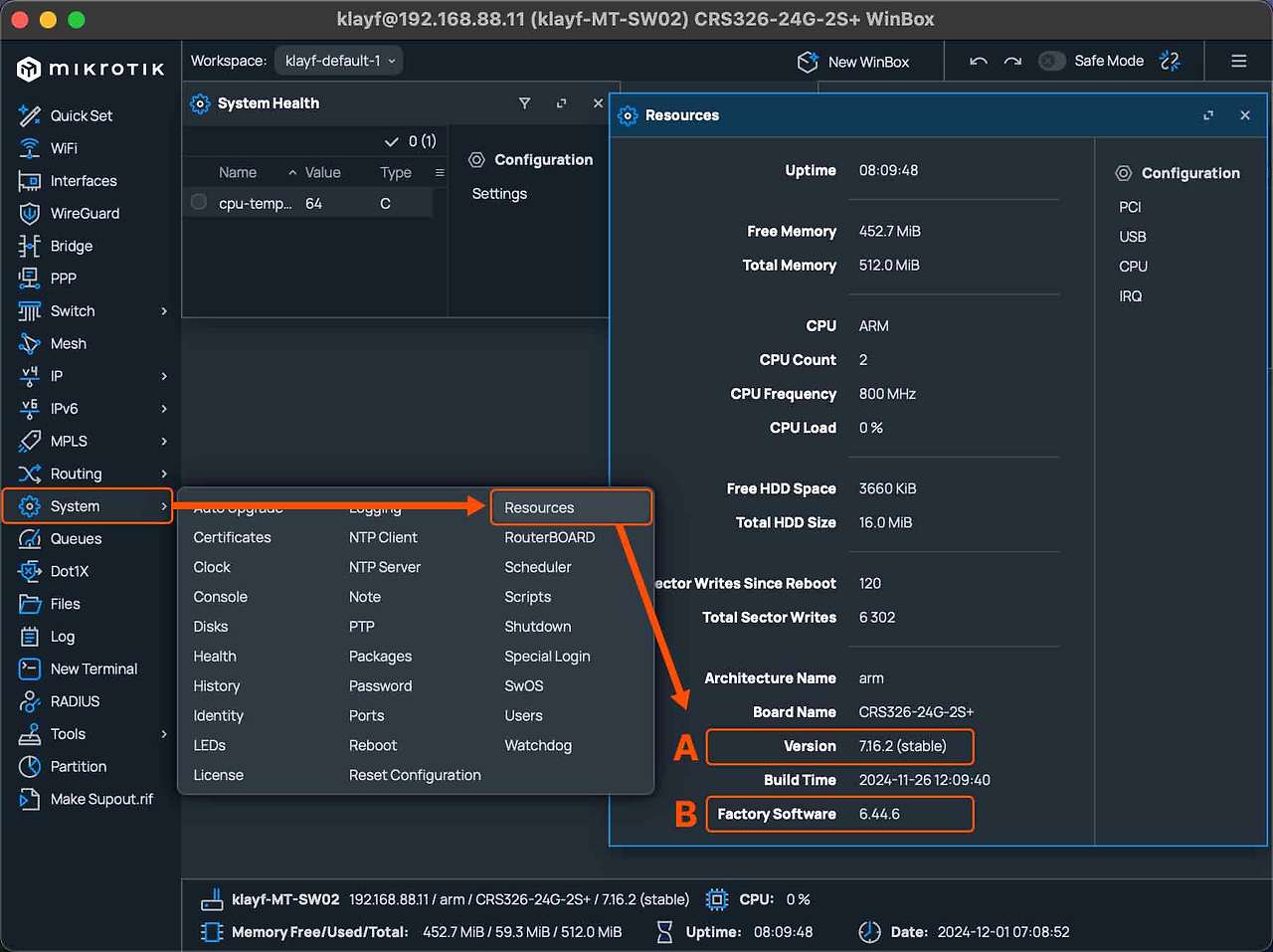The width and height of the screenshot is (1273, 952).
Task: Open IRQ in Resources configuration
Action: pyautogui.click(x=1131, y=296)
